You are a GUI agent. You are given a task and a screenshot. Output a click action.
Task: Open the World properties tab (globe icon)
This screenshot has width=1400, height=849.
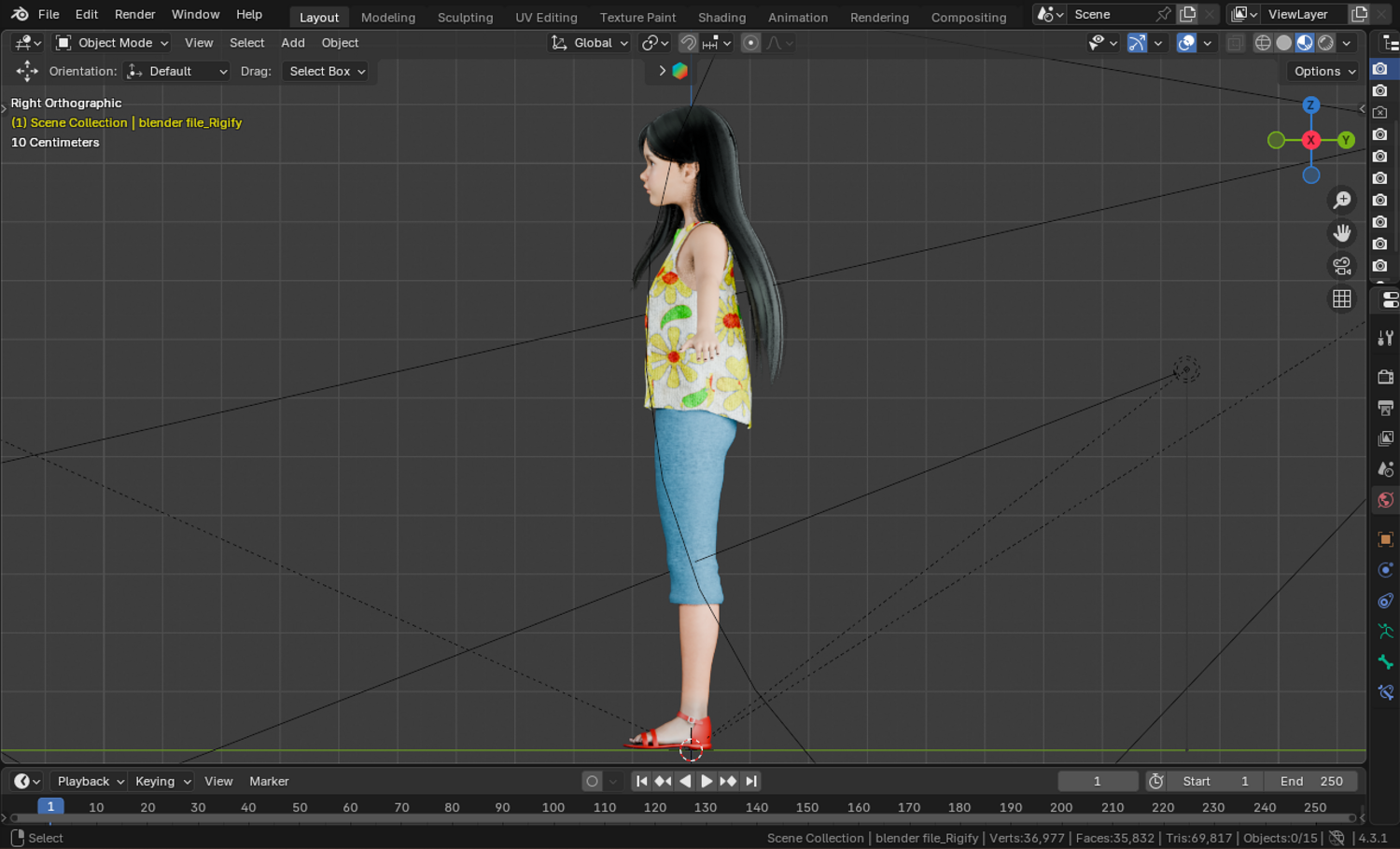point(1386,500)
